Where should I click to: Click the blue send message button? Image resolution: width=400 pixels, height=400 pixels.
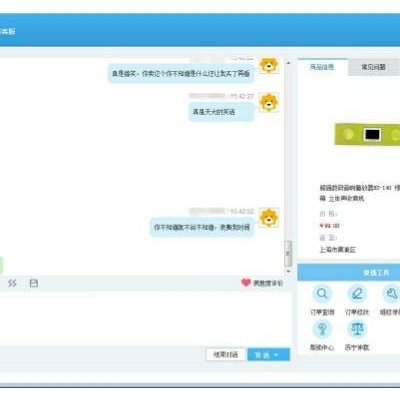pos(262,355)
